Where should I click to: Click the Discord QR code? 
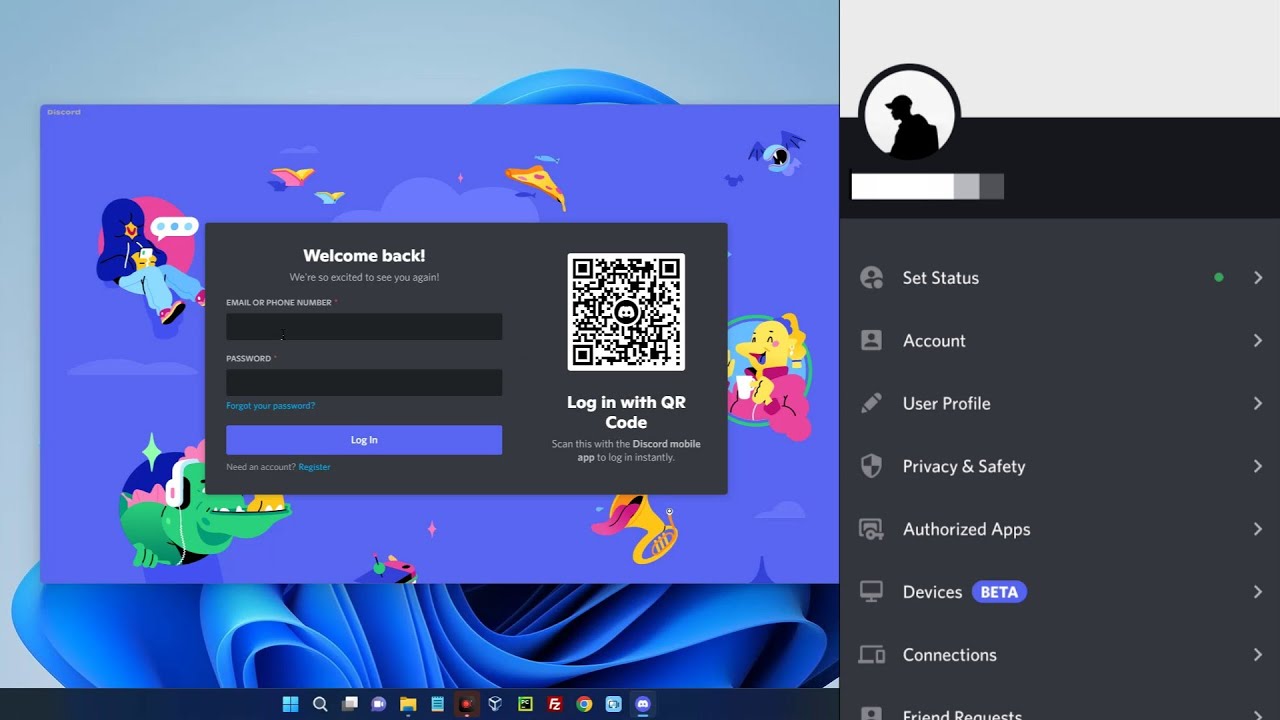click(626, 311)
